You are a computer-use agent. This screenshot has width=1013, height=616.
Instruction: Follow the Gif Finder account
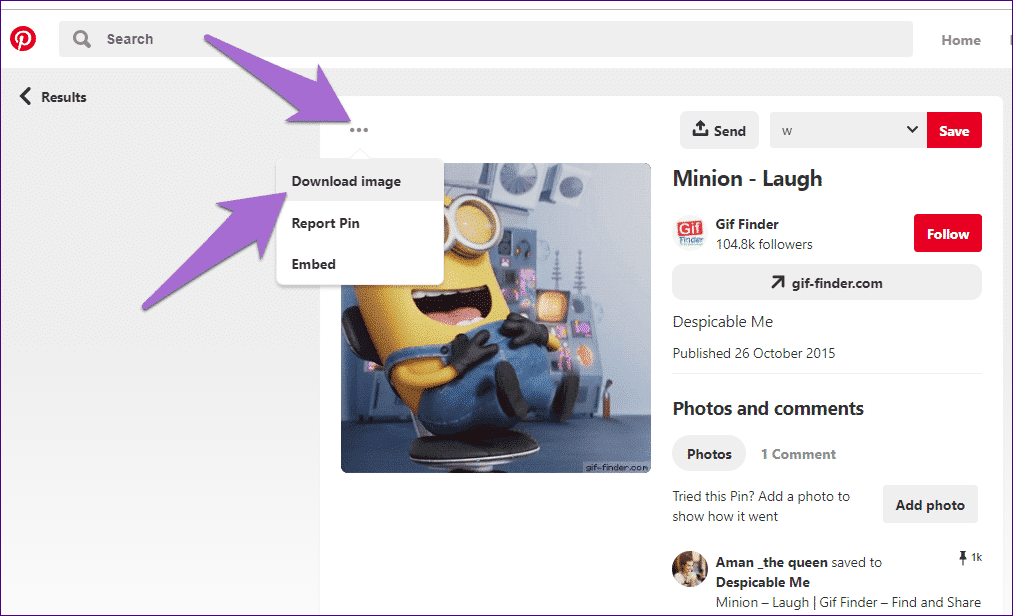point(947,233)
